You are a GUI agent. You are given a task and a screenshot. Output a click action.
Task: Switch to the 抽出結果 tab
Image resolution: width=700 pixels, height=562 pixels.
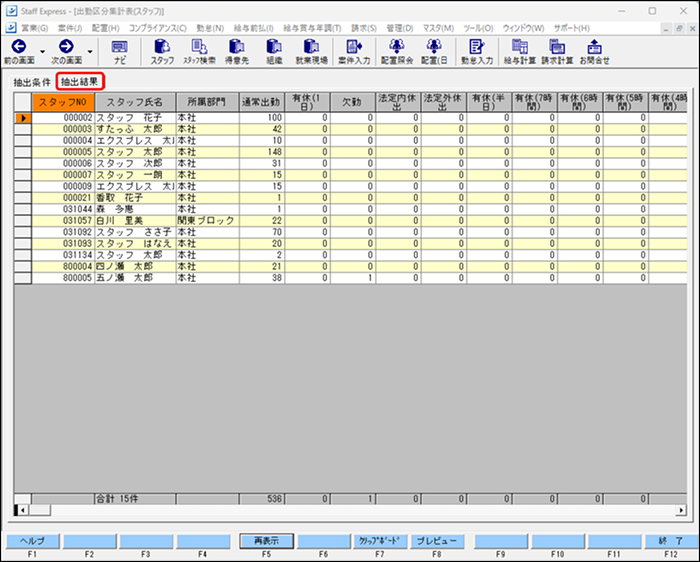[x=79, y=82]
